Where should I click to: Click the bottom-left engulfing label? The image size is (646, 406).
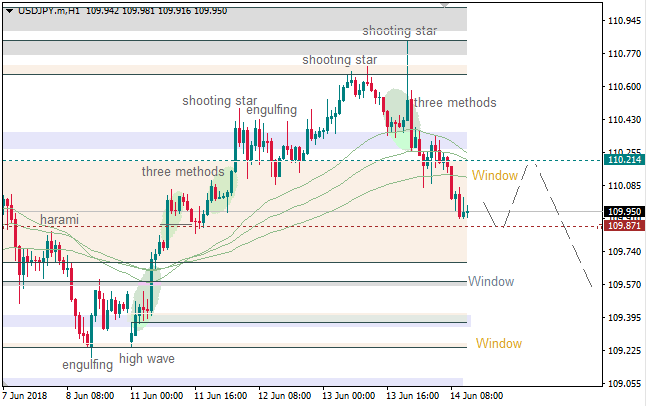87,364
